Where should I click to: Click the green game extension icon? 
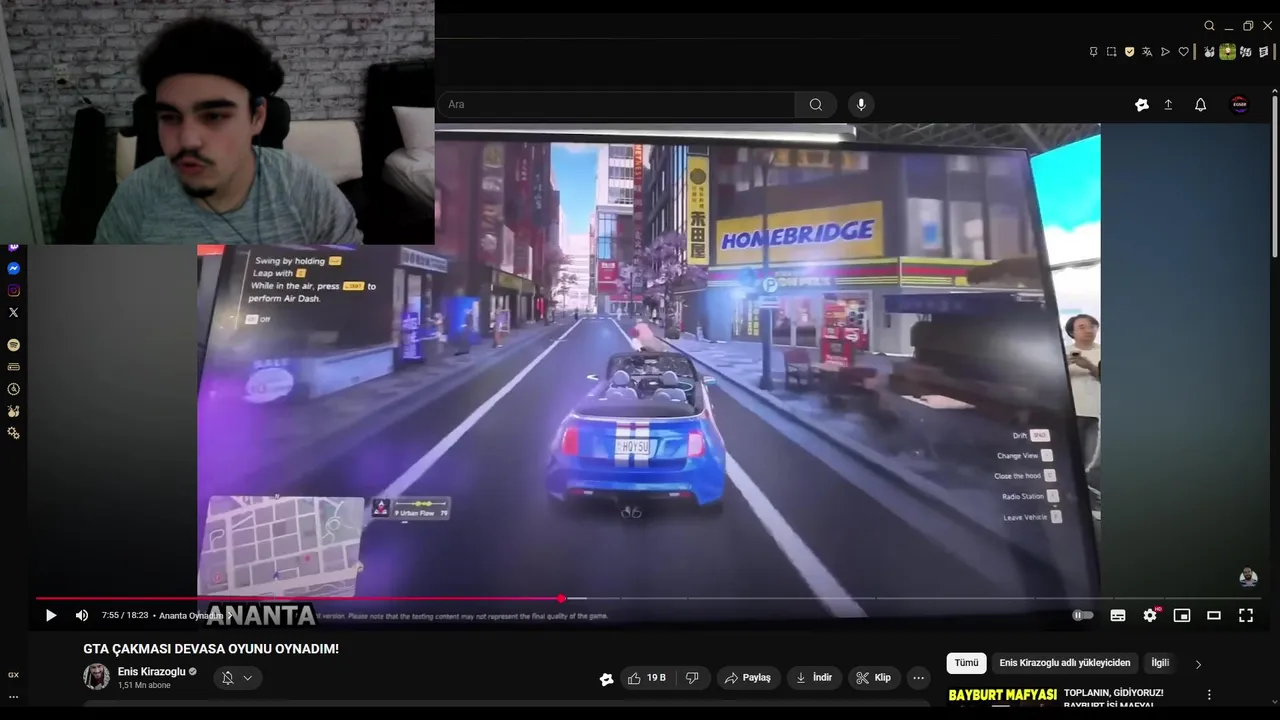[x=1227, y=52]
